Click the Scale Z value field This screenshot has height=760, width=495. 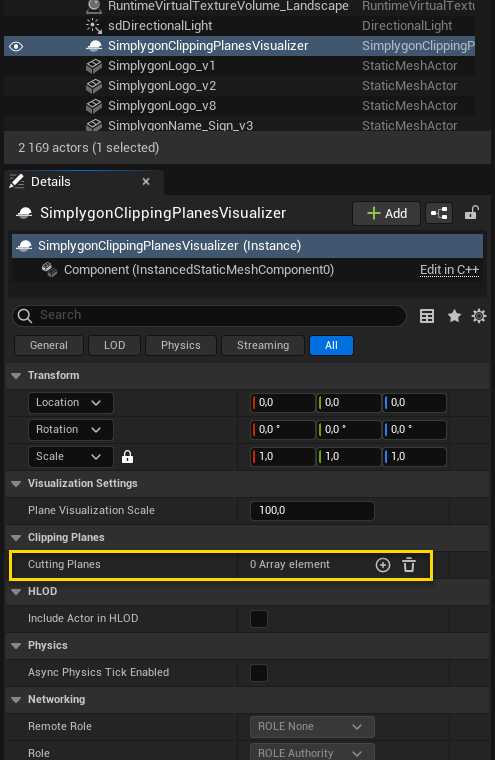click(x=415, y=457)
